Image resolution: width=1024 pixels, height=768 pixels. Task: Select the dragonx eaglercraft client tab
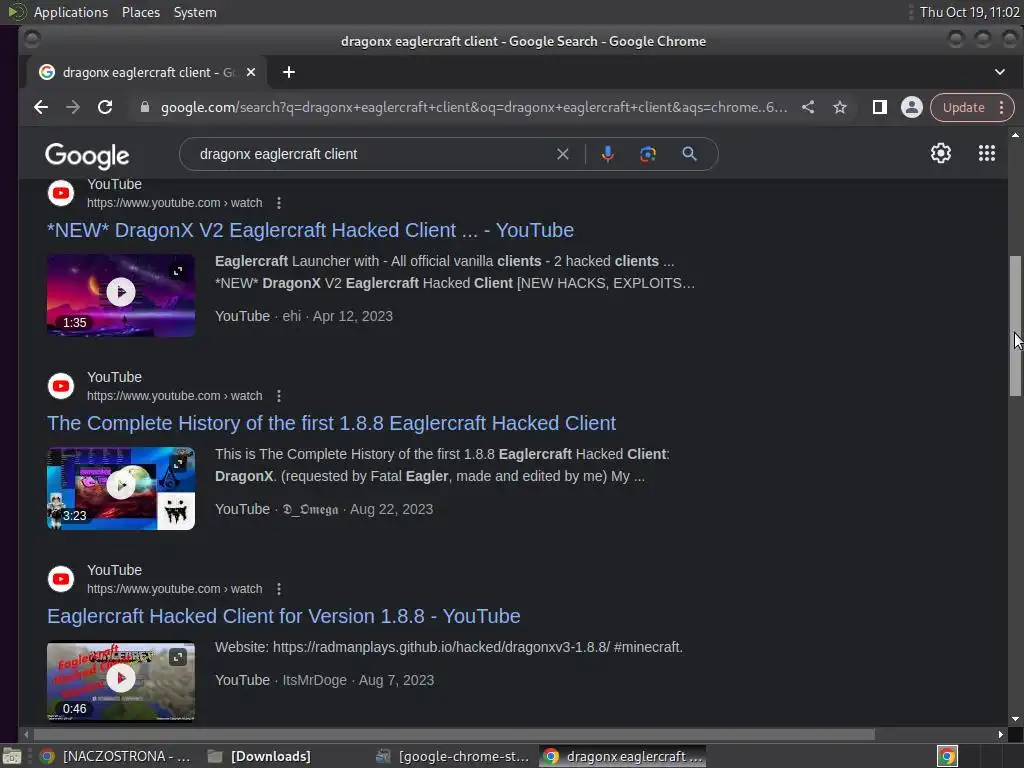click(147, 72)
